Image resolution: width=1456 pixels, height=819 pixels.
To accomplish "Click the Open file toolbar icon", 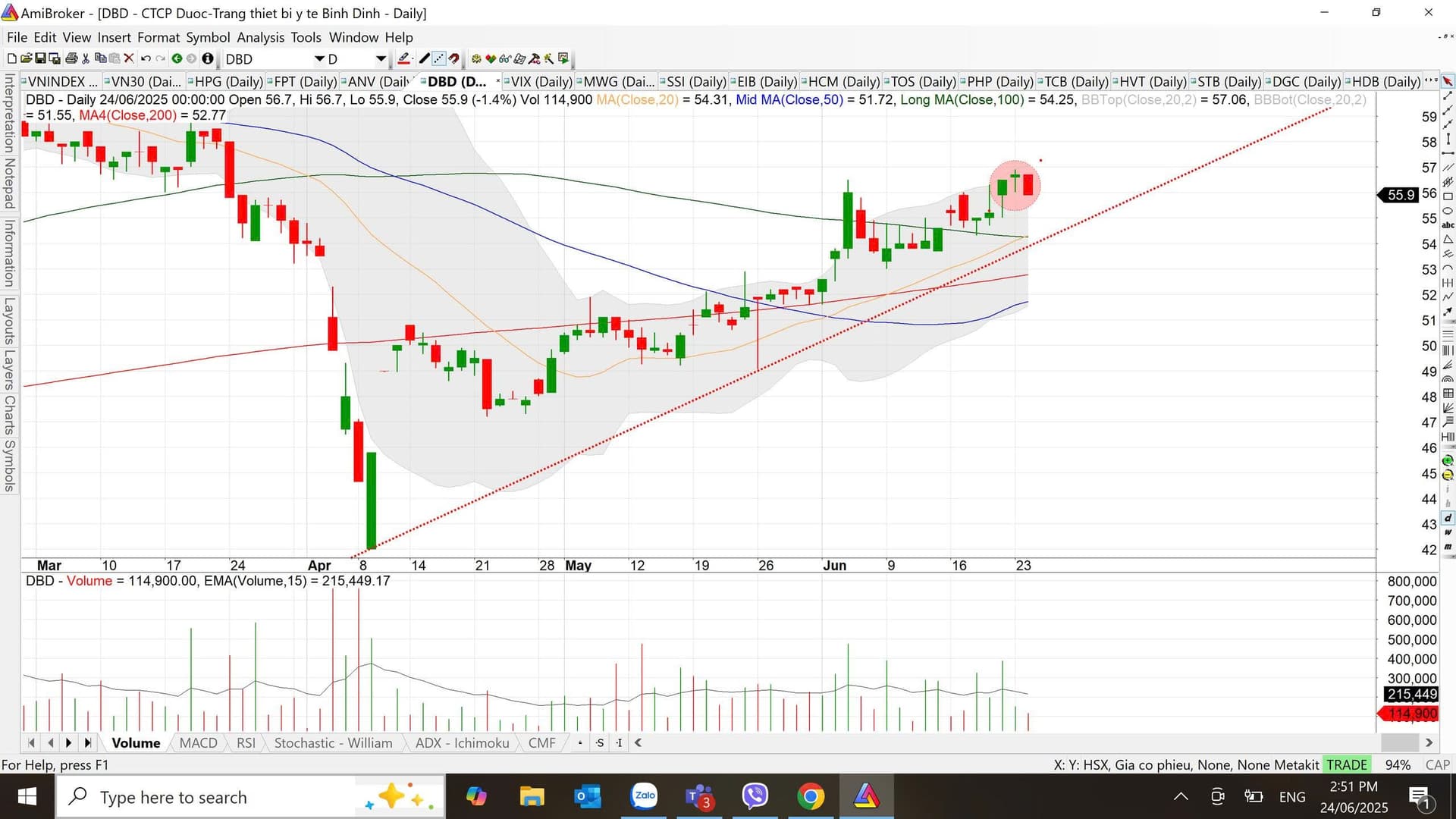I will pos(27,58).
